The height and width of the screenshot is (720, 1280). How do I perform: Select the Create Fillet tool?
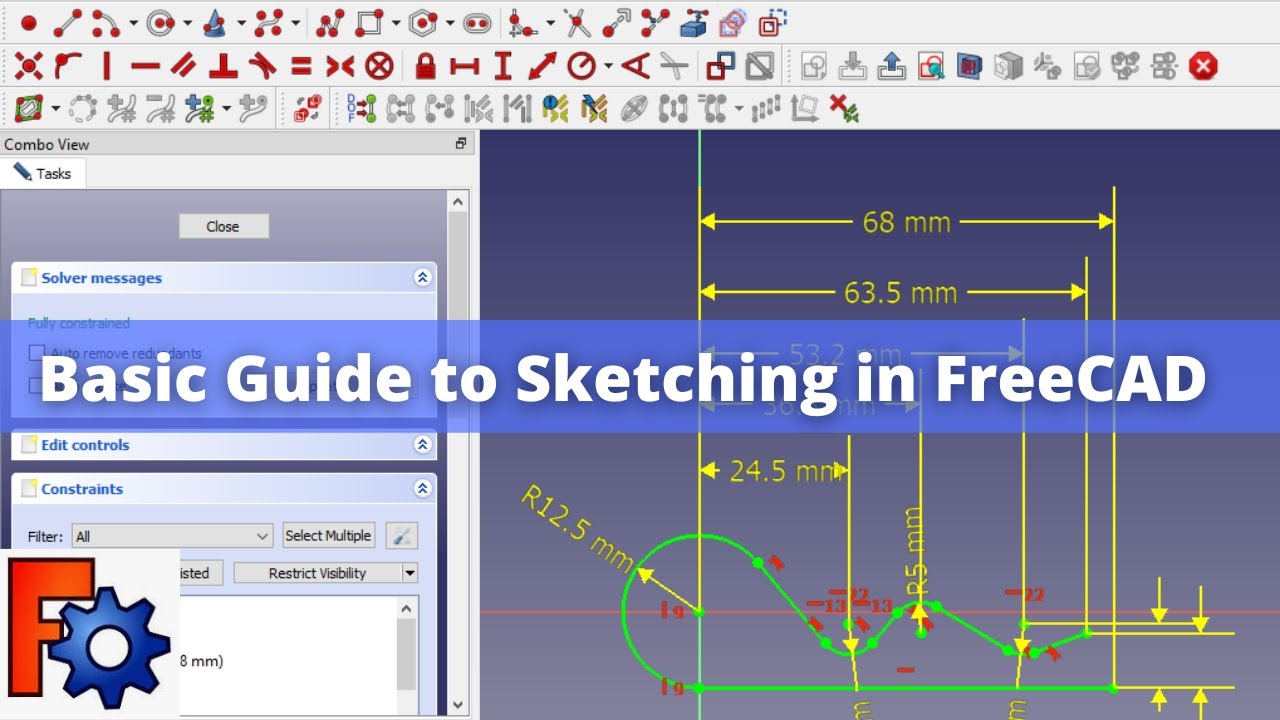point(522,21)
